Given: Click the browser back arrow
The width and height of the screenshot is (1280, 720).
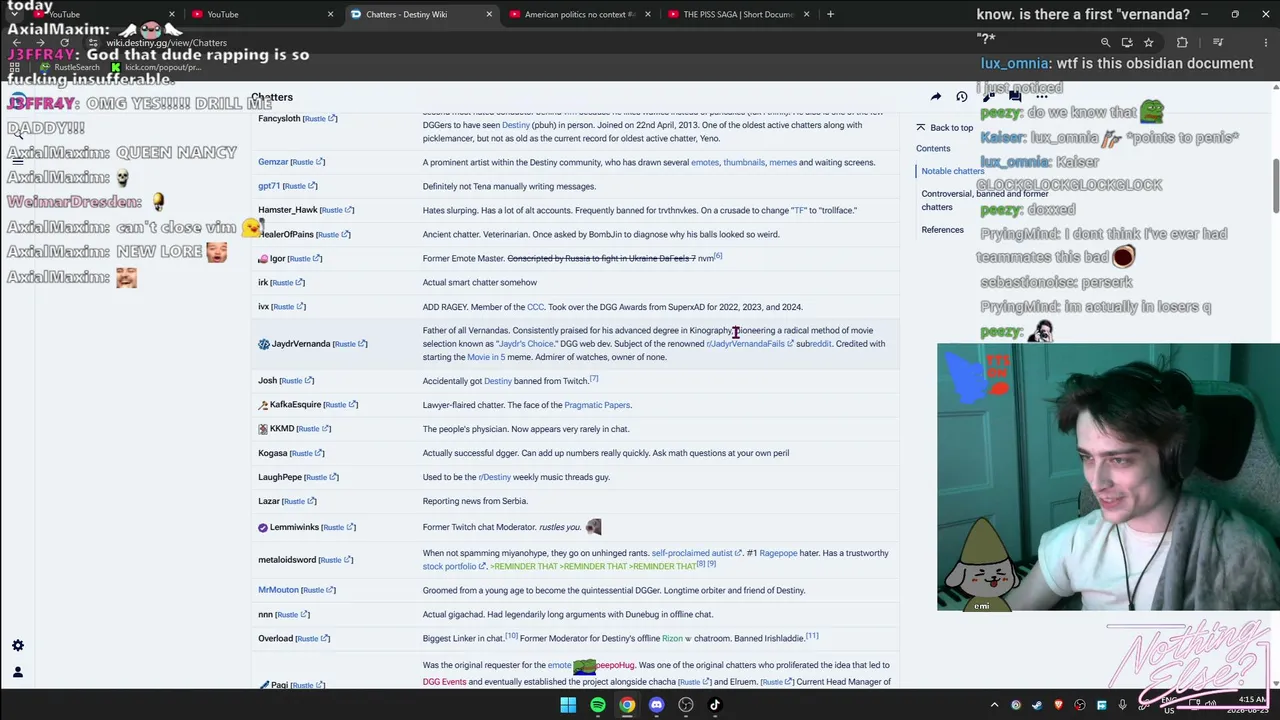Looking at the screenshot, I should pyautogui.click(x=18, y=42).
